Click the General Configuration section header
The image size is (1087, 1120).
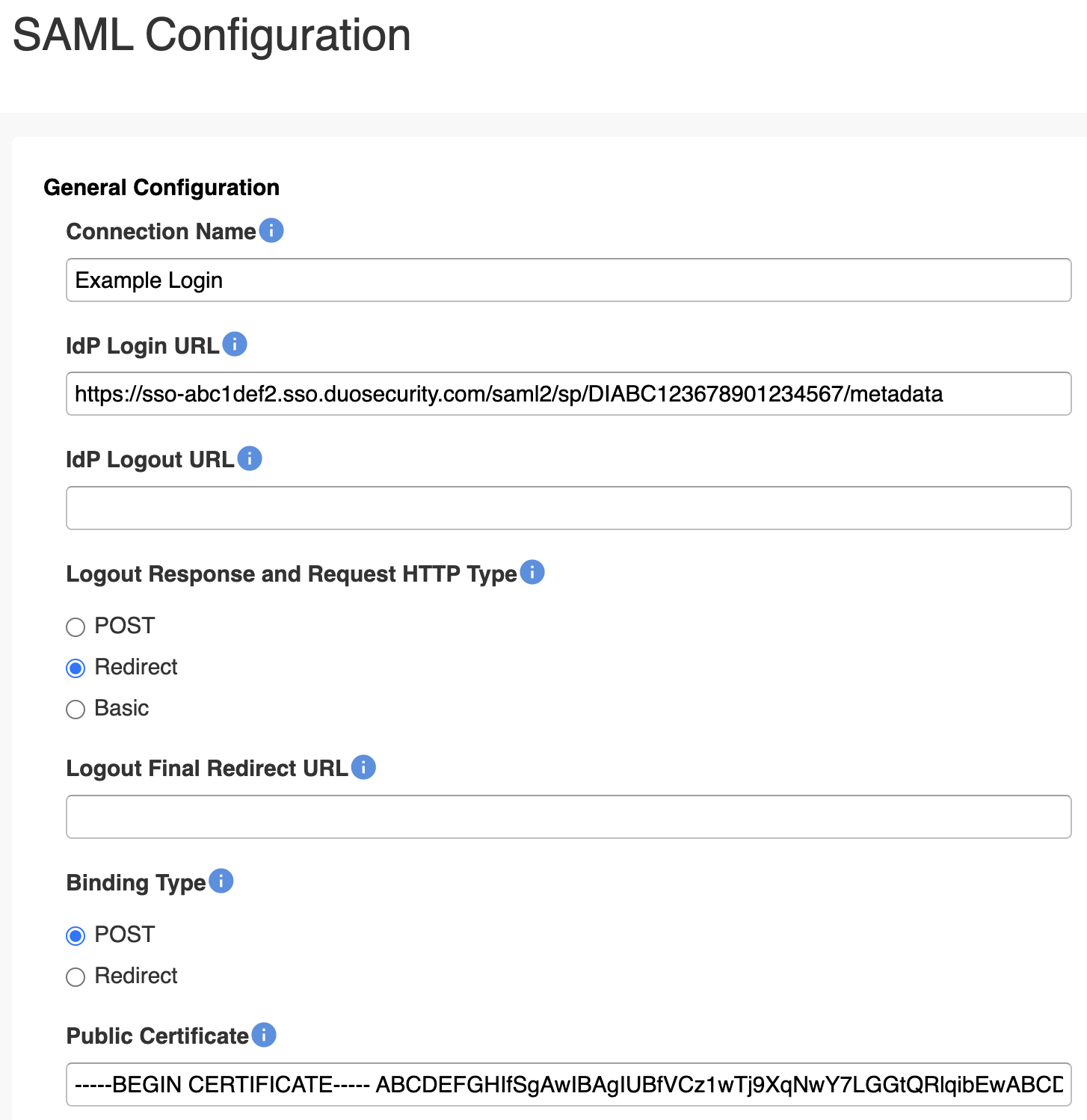coord(161,187)
